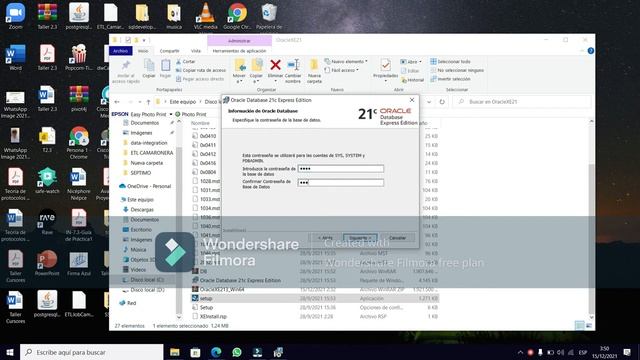Select the OracleXE213_Win64 archive file
640x360 pixels.
pos(222,289)
